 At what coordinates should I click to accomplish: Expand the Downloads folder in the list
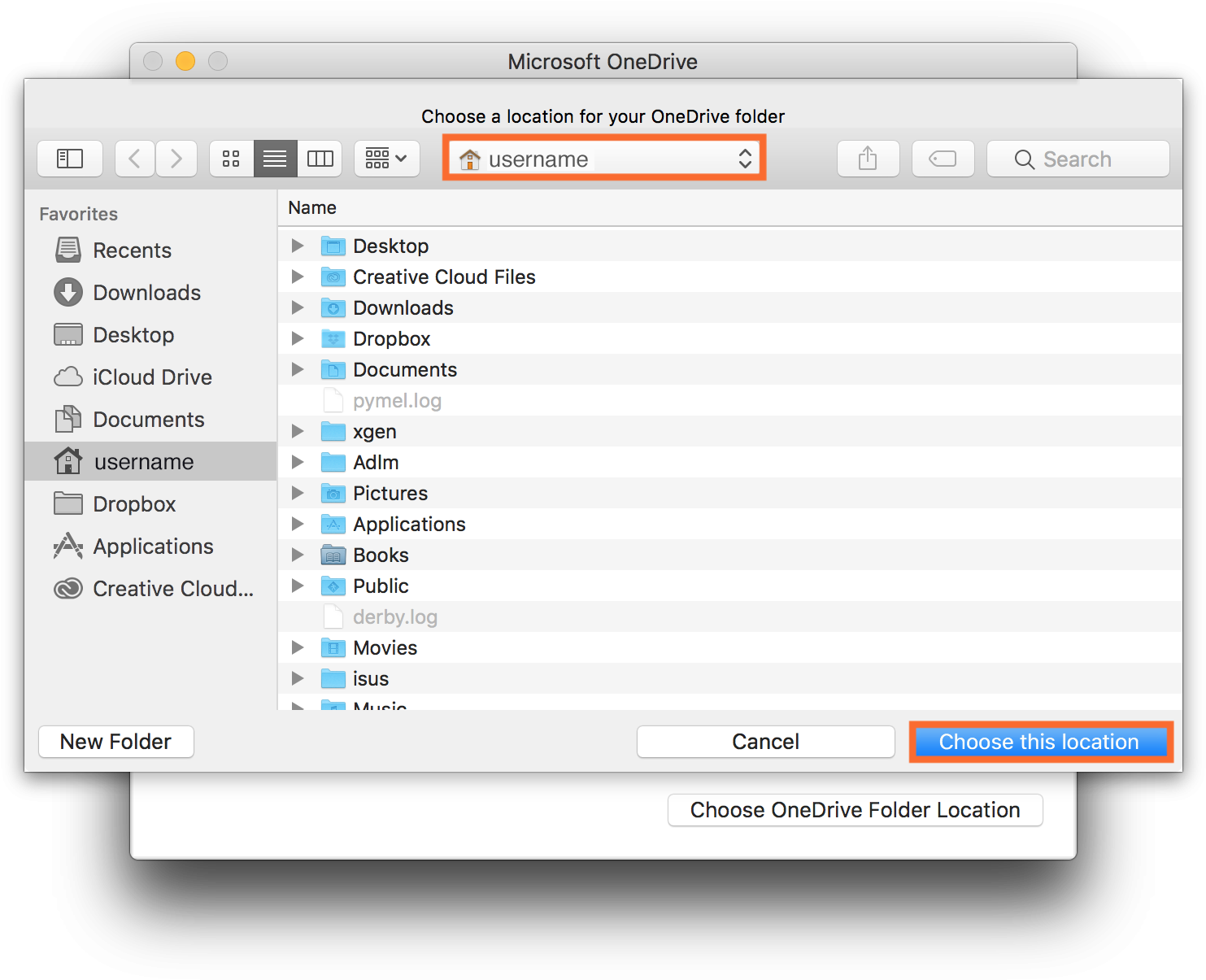(x=298, y=307)
